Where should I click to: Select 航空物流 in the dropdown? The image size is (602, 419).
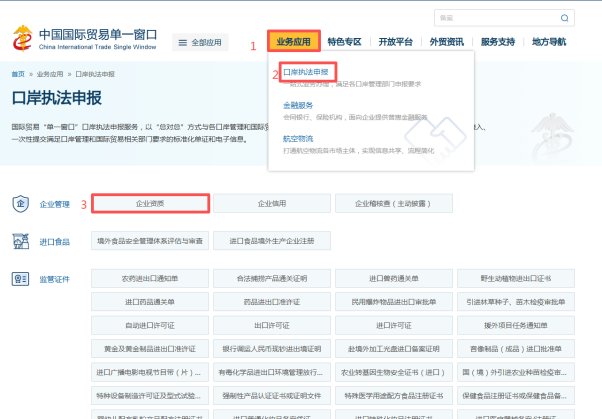[x=298, y=139]
